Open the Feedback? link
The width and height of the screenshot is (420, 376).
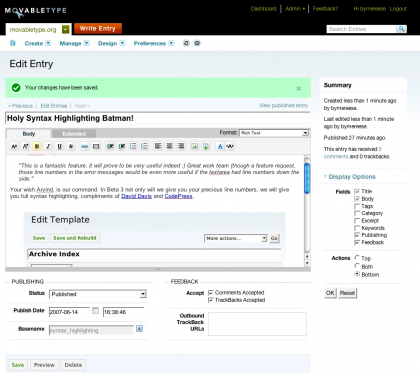tap(325, 9)
